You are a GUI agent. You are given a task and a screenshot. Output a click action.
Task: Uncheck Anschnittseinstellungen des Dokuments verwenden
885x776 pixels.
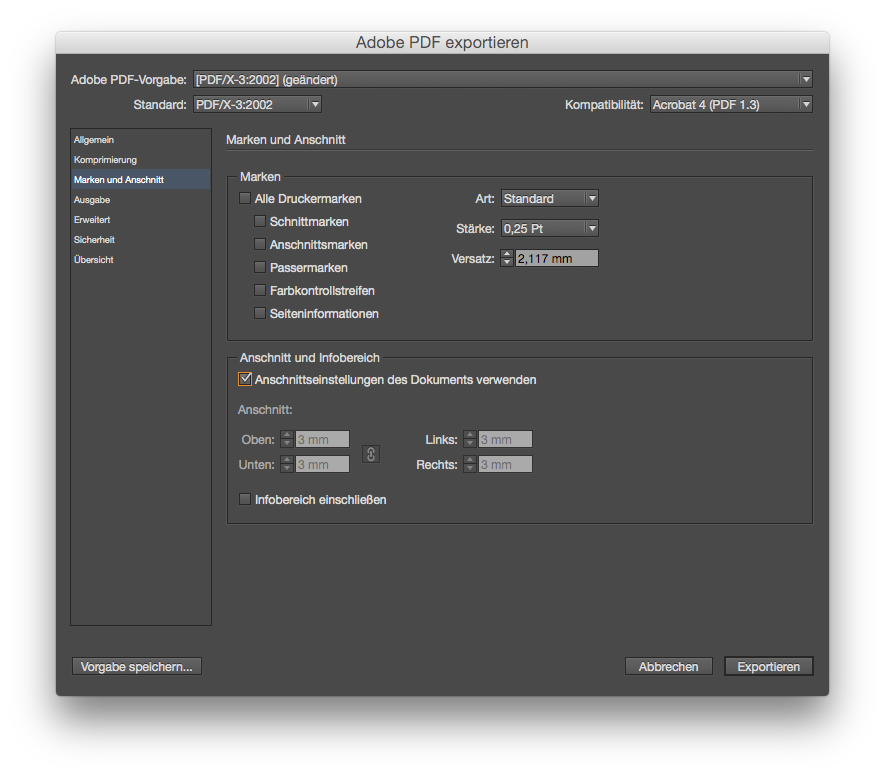click(x=245, y=379)
